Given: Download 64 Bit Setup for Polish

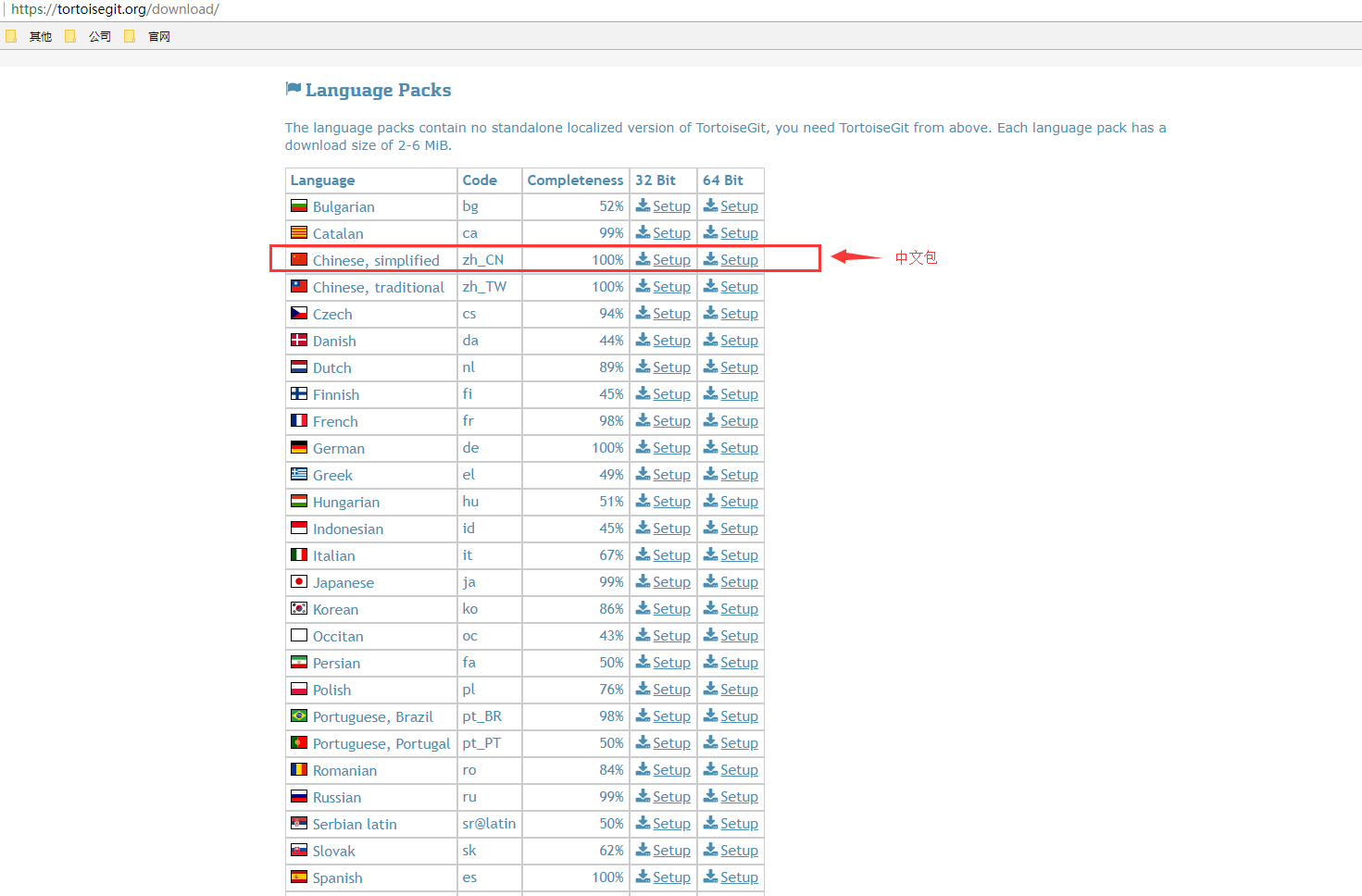Looking at the screenshot, I should [731, 690].
